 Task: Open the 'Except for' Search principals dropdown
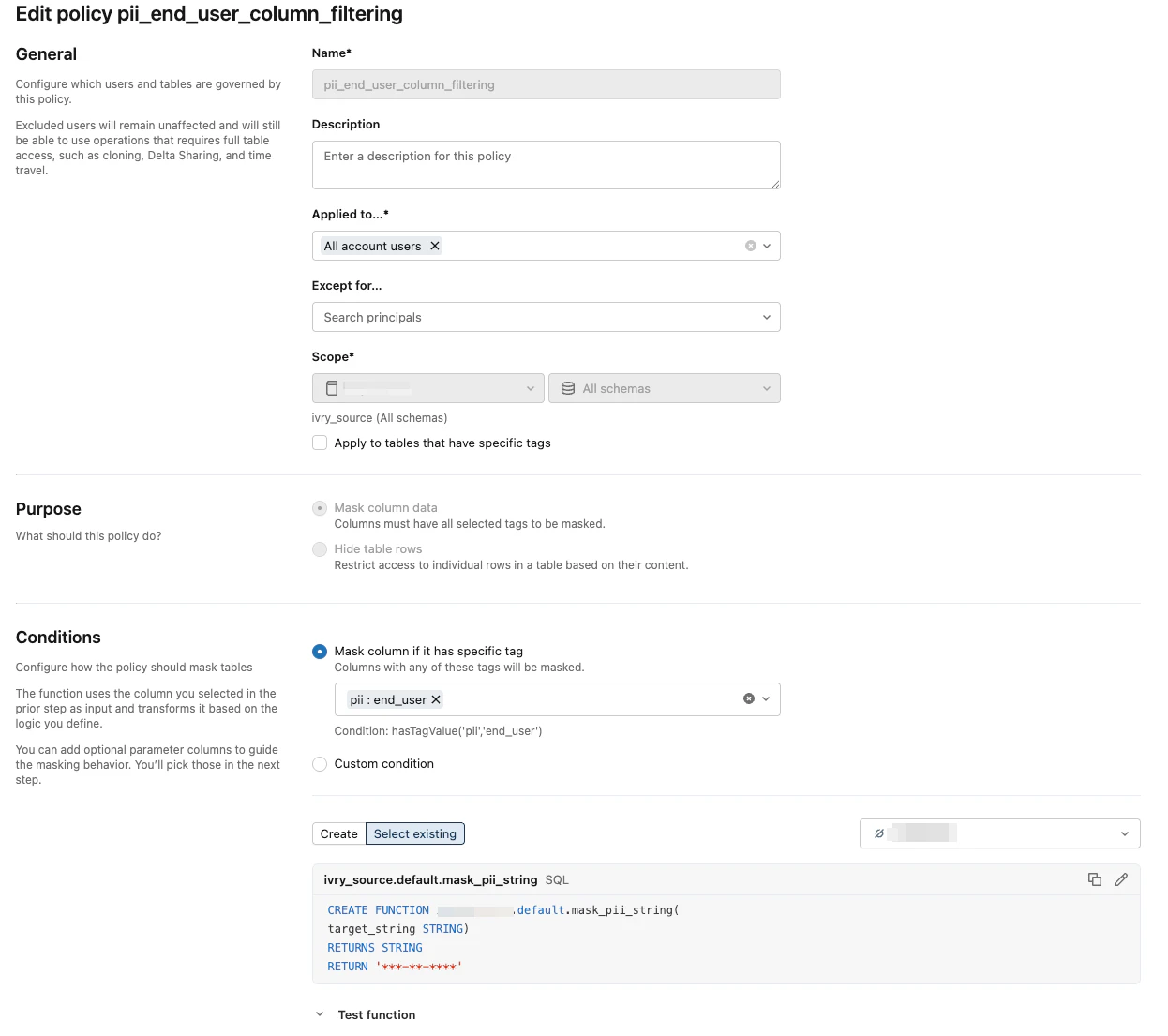tap(546, 317)
